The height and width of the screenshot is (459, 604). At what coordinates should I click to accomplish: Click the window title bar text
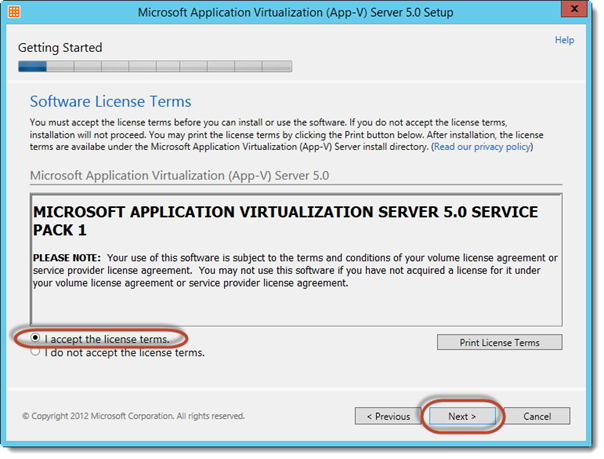[x=295, y=12]
